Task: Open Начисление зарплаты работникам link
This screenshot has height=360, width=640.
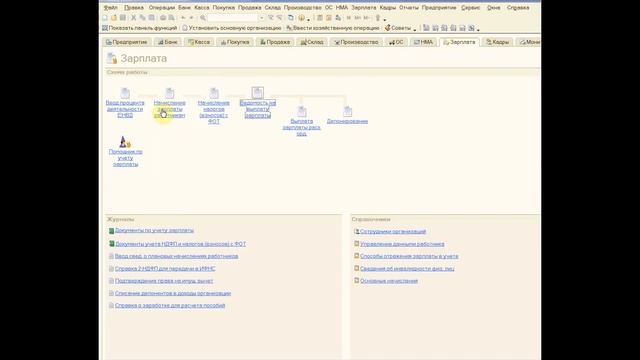Action: point(169,109)
